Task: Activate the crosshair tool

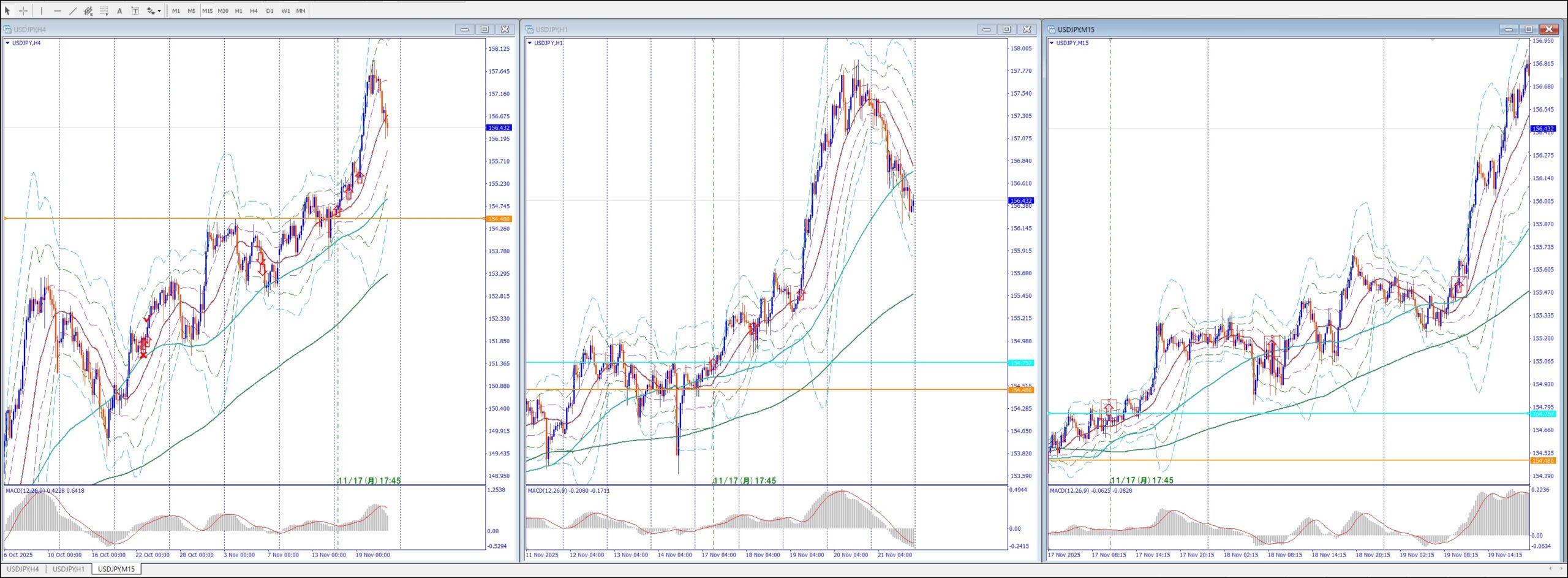Action: pos(23,10)
